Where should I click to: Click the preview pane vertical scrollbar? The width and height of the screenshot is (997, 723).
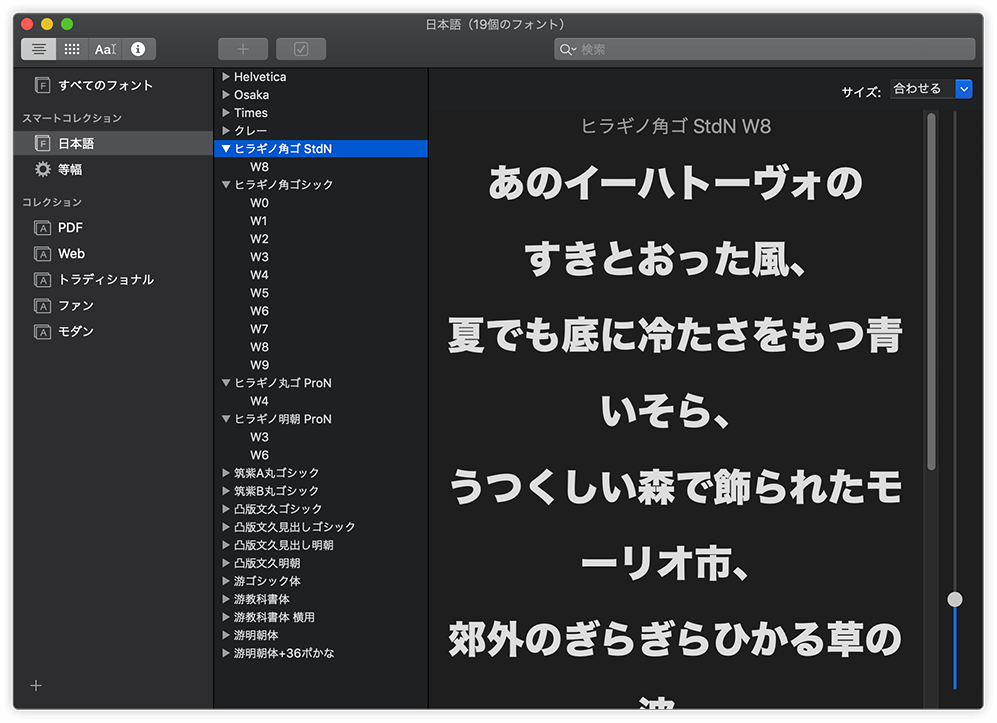click(x=932, y=291)
